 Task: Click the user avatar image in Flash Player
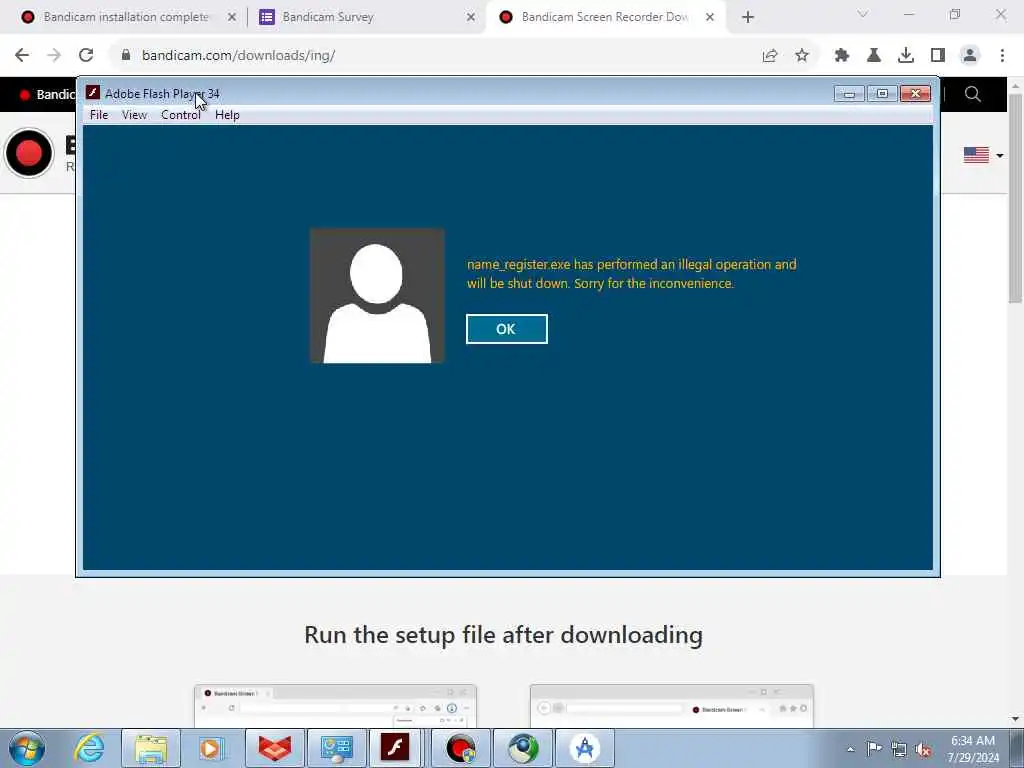(x=377, y=295)
